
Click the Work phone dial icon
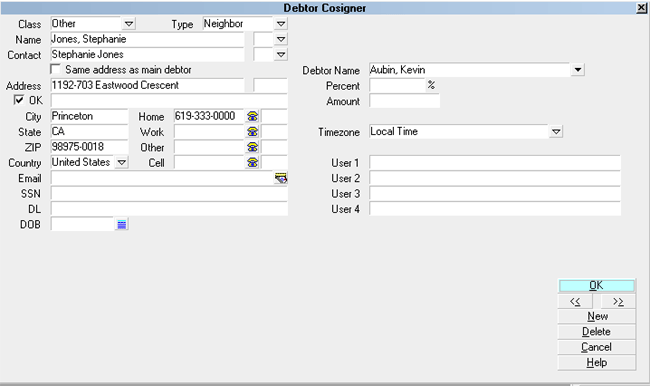(x=252, y=132)
